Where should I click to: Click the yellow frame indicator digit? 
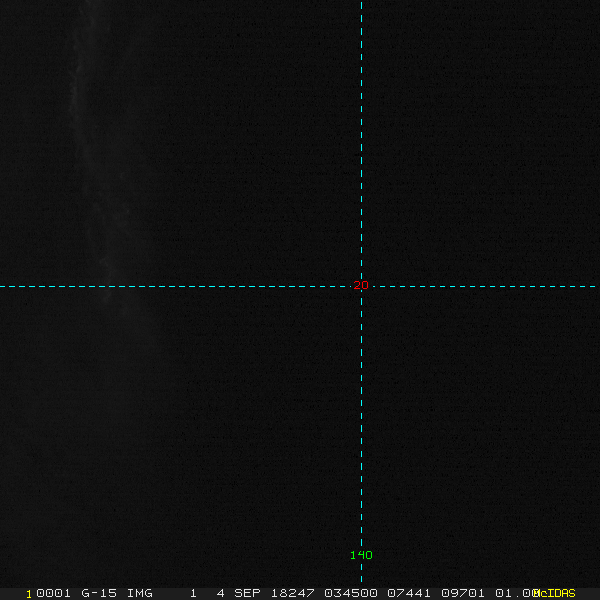tap(29, 593)
